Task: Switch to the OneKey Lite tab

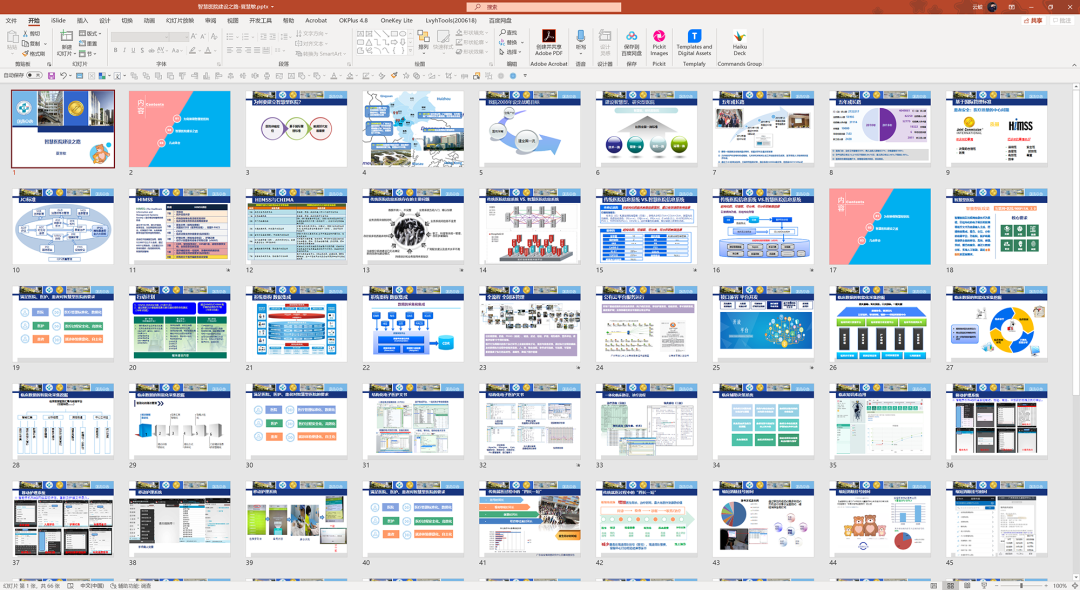Action: click(x=397, y=21)
